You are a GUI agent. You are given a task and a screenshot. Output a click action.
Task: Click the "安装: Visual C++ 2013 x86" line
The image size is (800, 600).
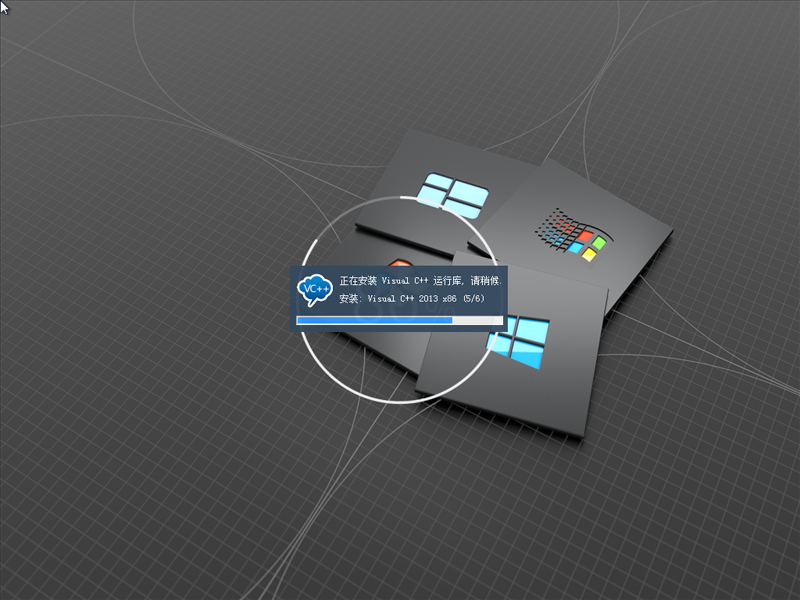click(398, 299)
